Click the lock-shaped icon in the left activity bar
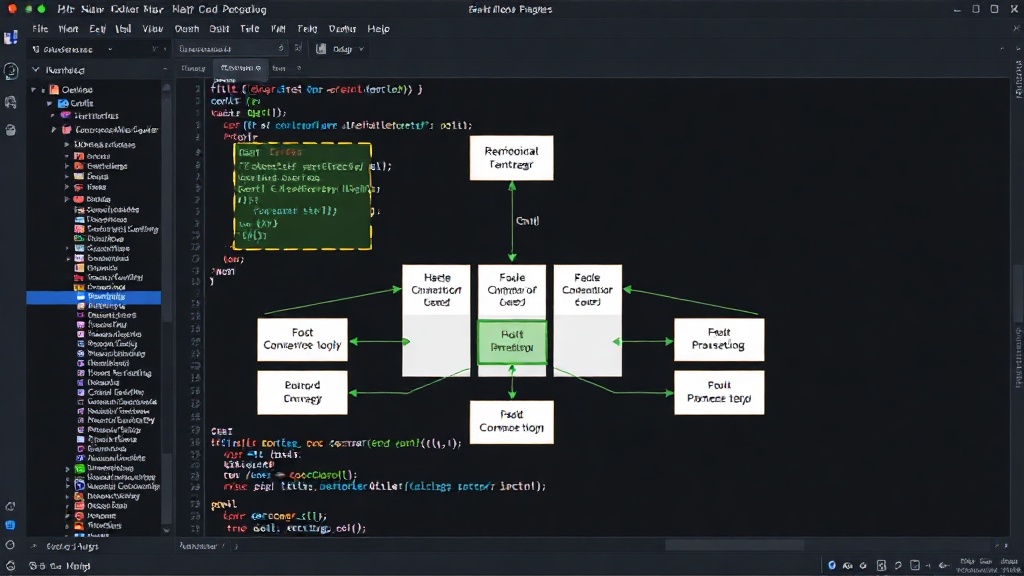1024x576 pixels. pos(10,130)
